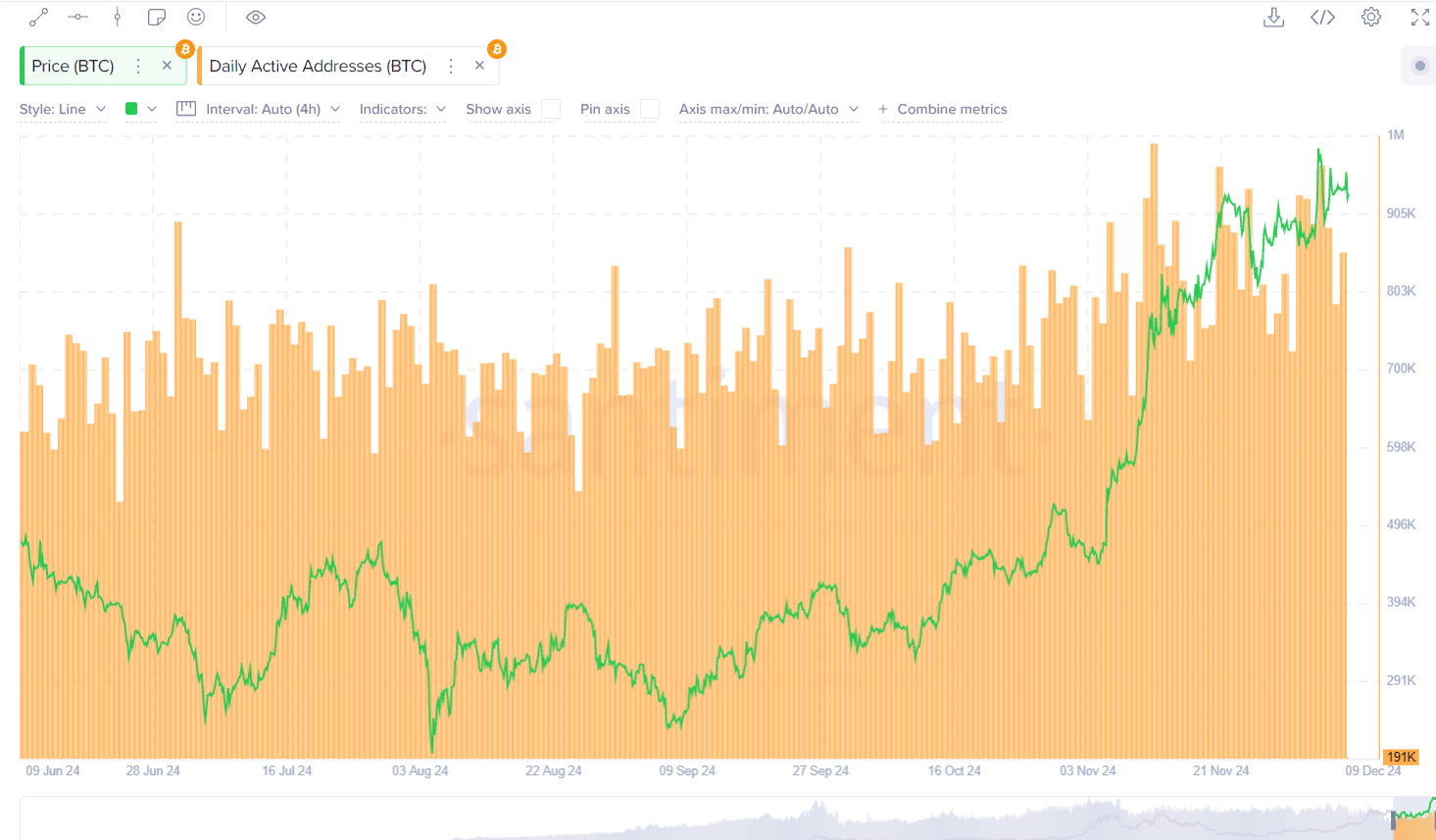Click Bitcoin badge on Price metric

tap(184, 49)
